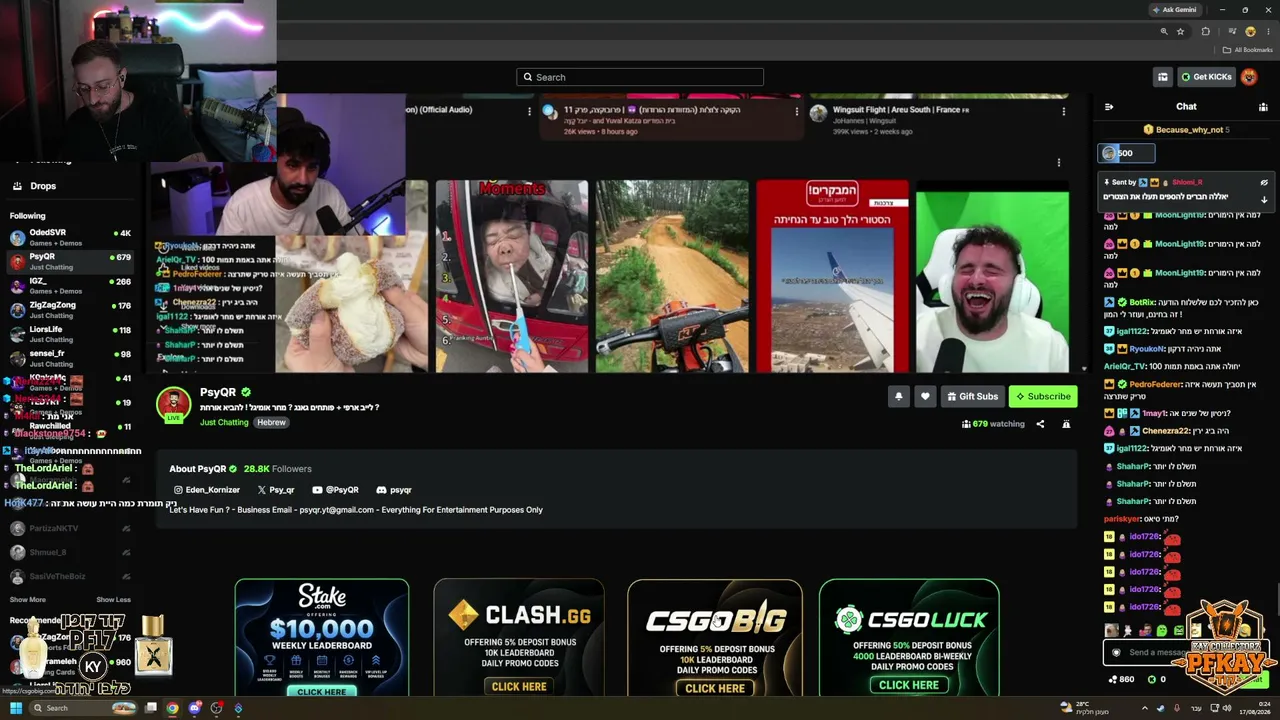Select Chenezra22 username in chat
Screen dimensions: 1280x720
coord(1166,431)
